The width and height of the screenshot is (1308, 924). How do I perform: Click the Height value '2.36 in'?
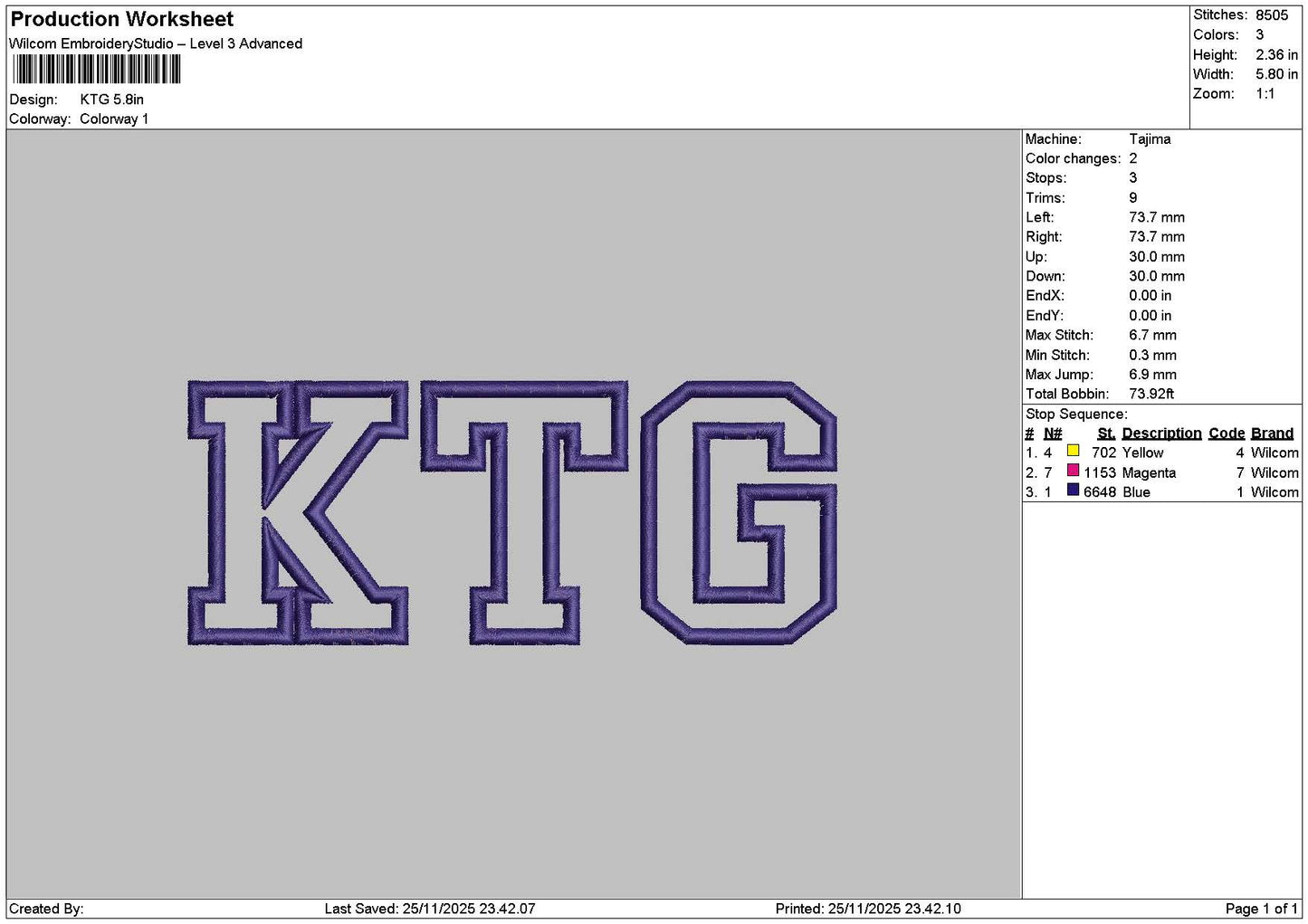tap(1276, 54)
